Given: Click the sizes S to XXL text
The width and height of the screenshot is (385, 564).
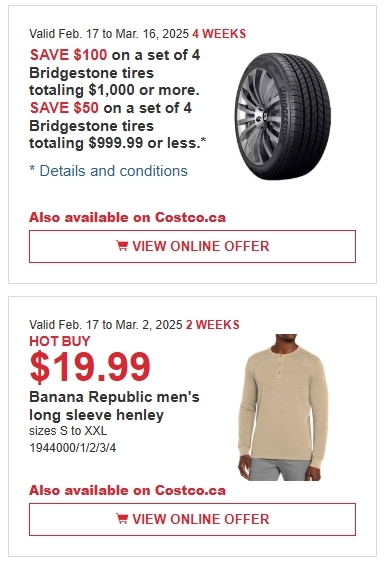Looking at the screenshot, I should [68, 431].
